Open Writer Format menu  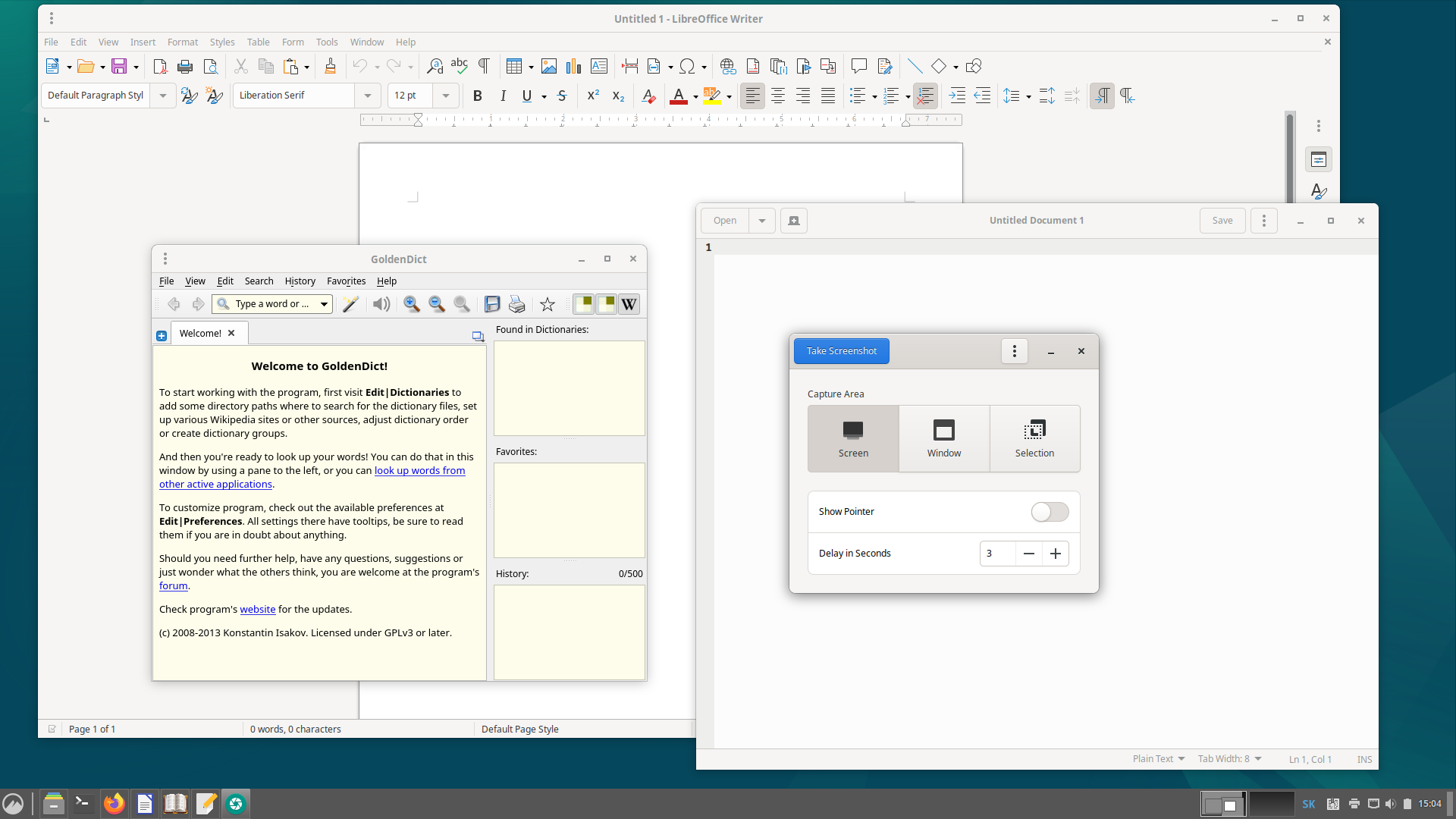[x=183, y=42]
